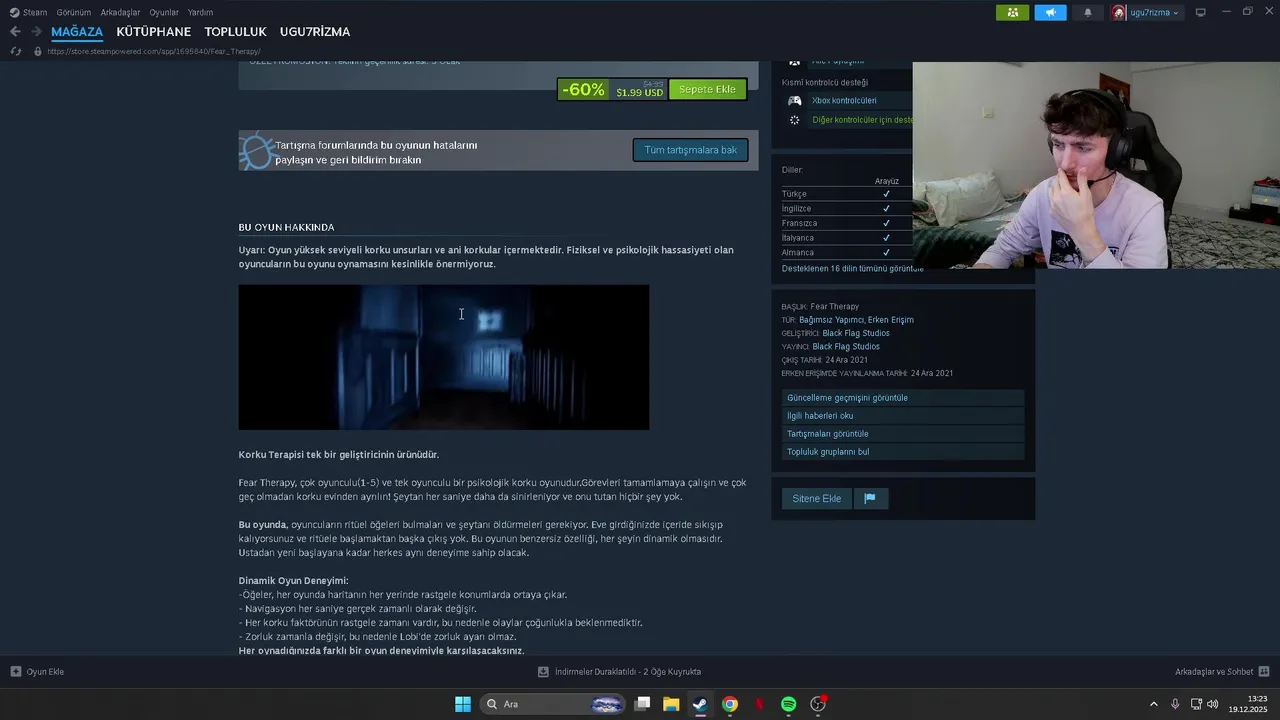The height and width of the screenshot is (720, 1280).
Task: Expand all 16 supported languages link
Action: coord(852,268)
